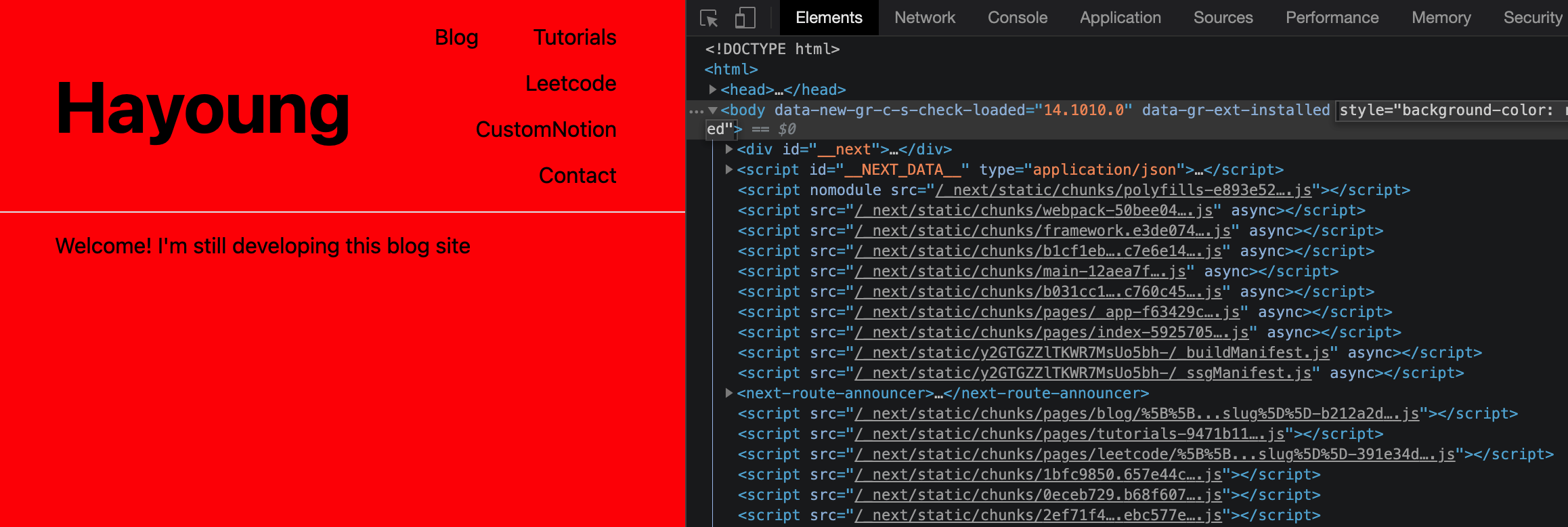Select the DOCTYPE html line
The width and height of the screenshot is (1568, 527).
[772, 49]
